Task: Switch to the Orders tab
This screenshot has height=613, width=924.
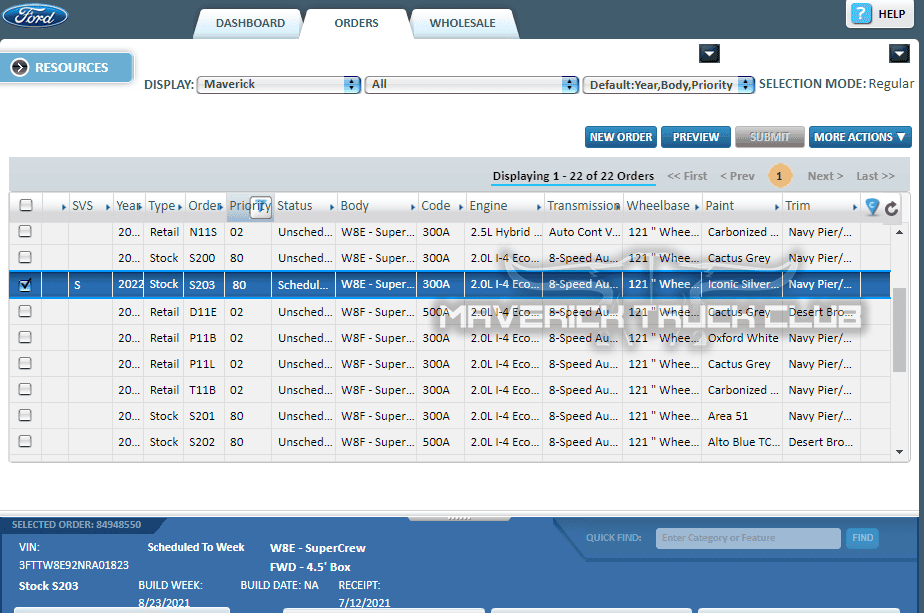Action: (x=356, y=23)
